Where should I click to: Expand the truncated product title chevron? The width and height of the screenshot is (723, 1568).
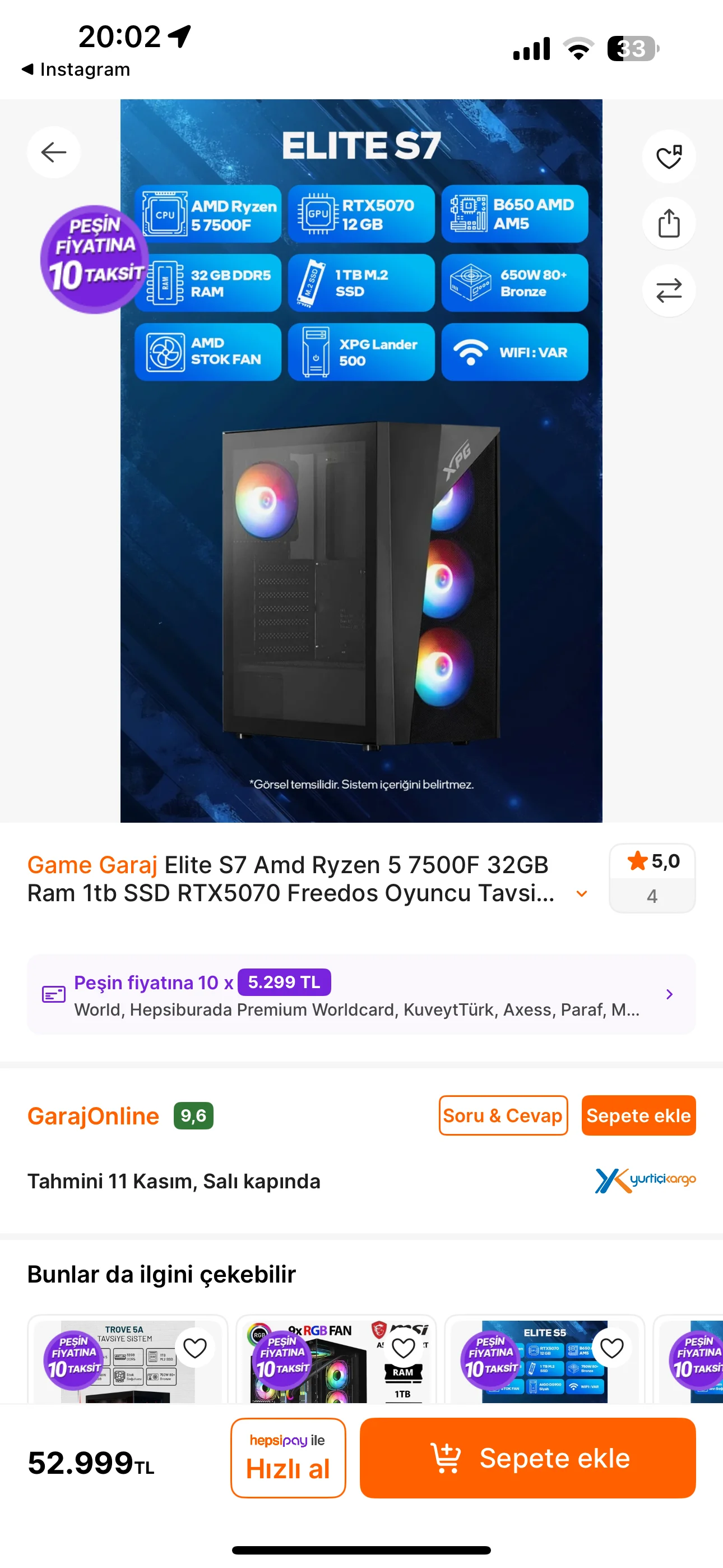coord(582,893)
